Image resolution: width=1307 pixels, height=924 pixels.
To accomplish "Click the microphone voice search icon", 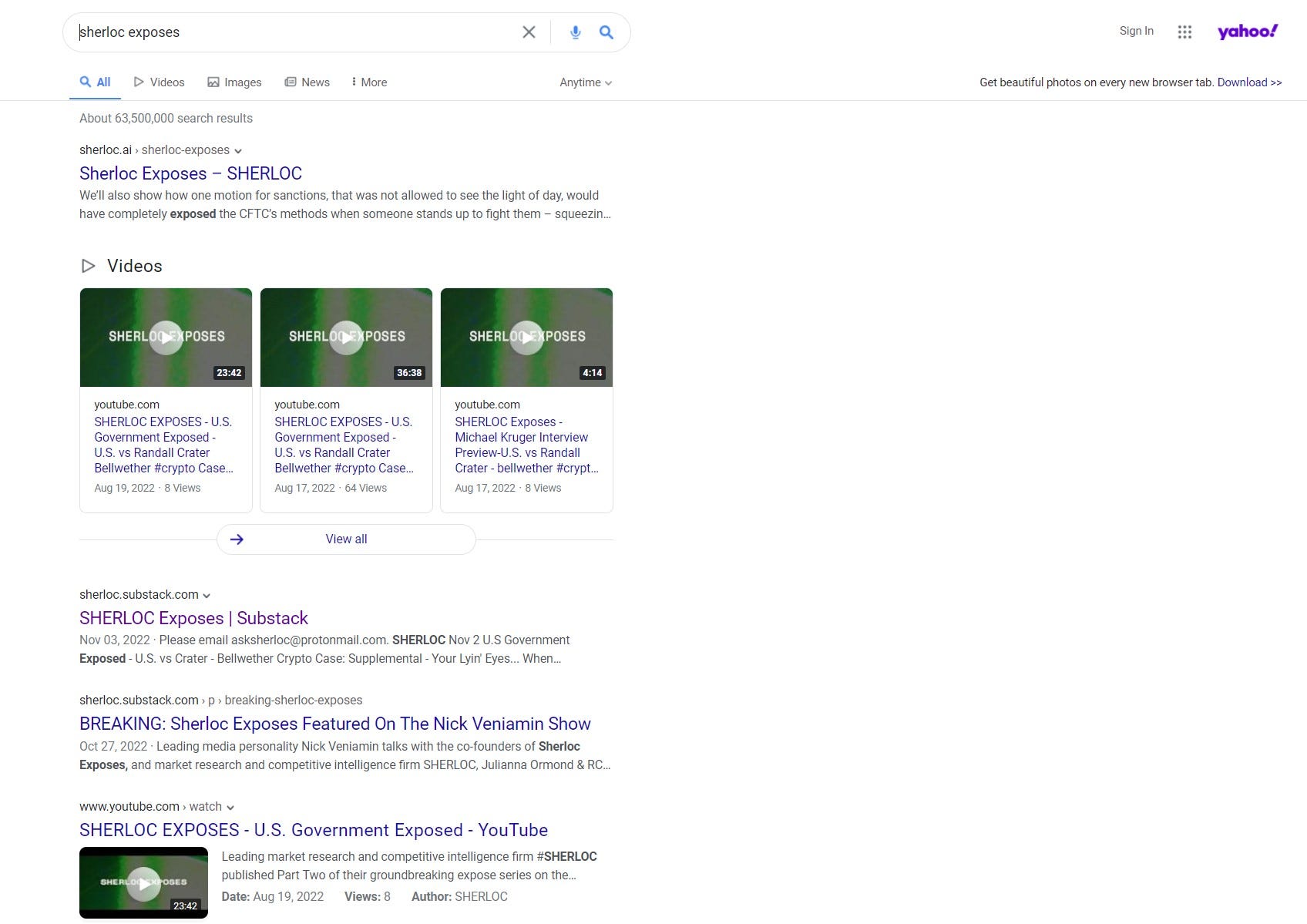I will [x=575, y=32].
